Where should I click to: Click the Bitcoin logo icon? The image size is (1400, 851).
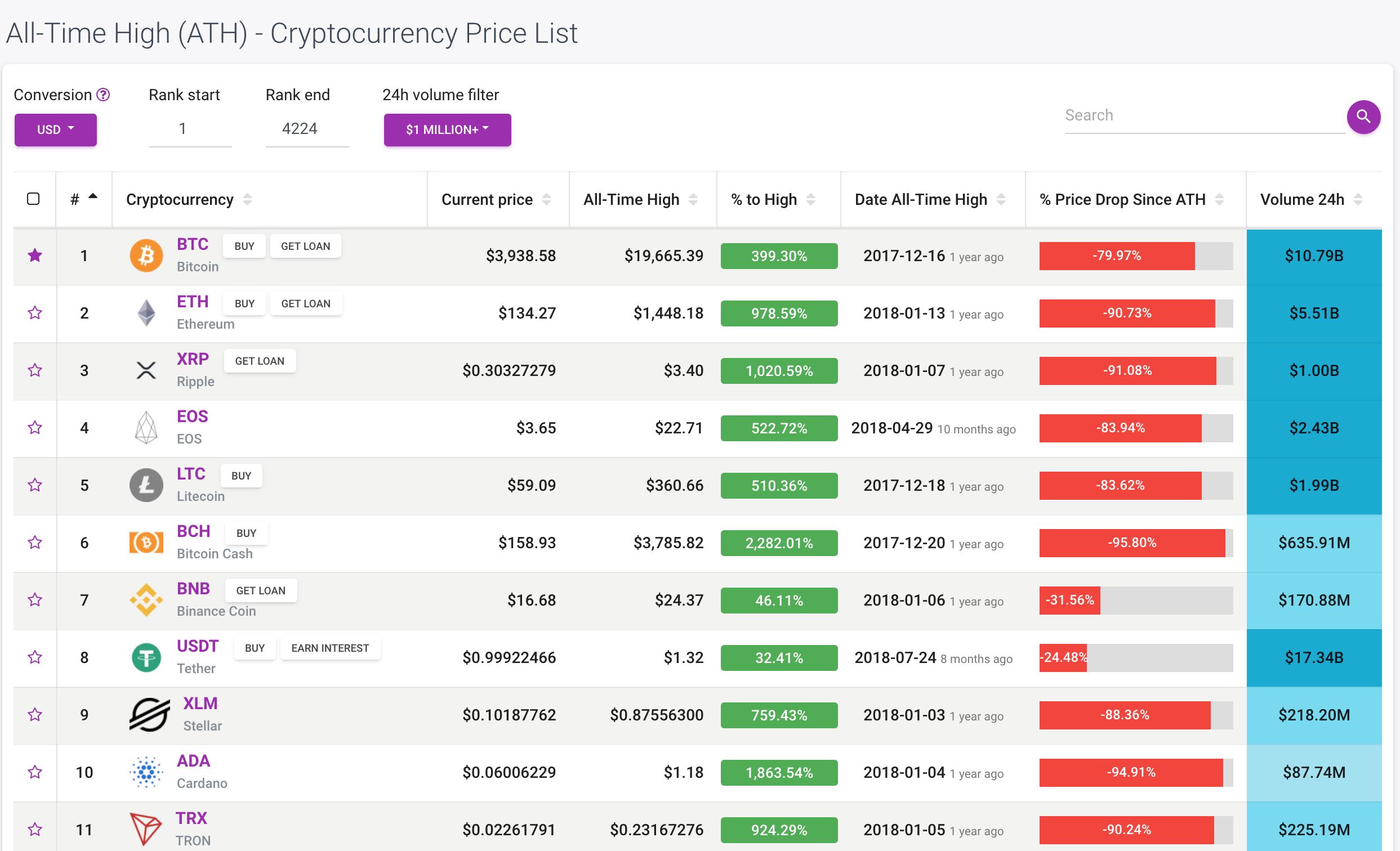tap(146, 256)
